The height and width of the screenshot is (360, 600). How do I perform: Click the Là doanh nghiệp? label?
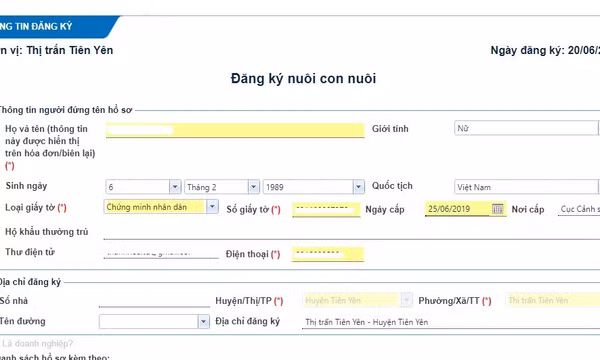coord(38,343)
